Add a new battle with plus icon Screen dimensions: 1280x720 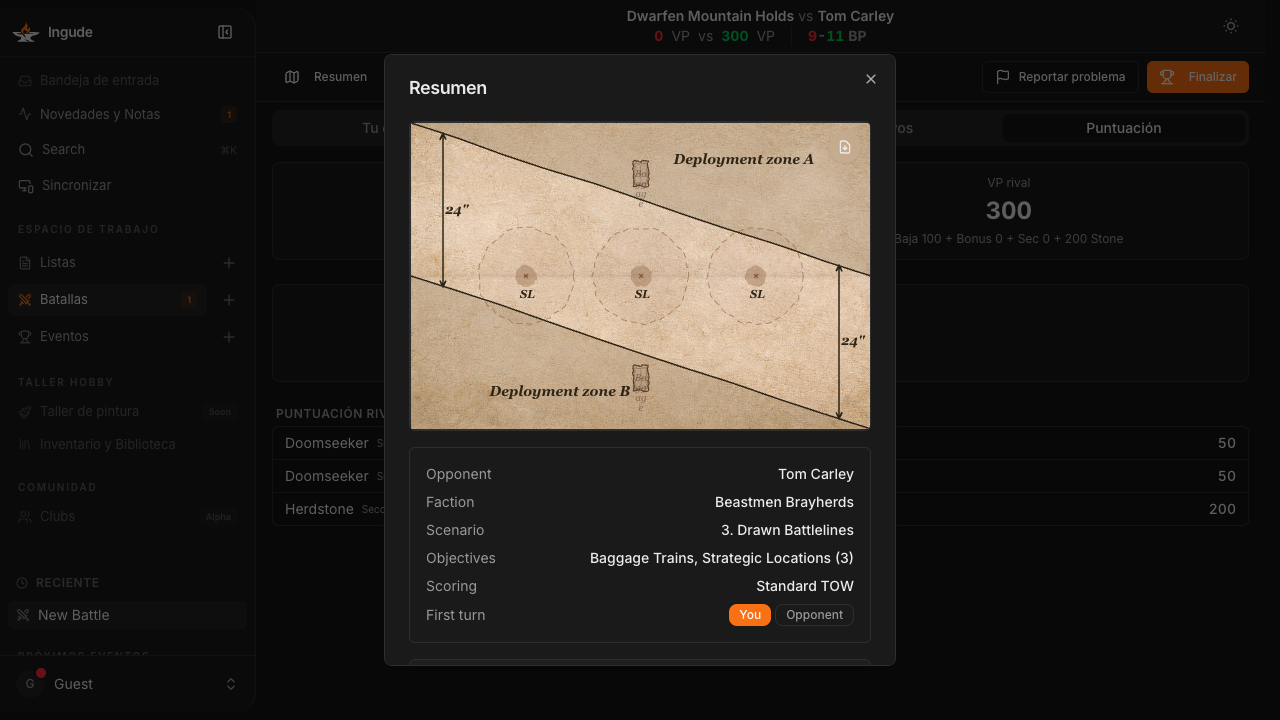point(229,300)
